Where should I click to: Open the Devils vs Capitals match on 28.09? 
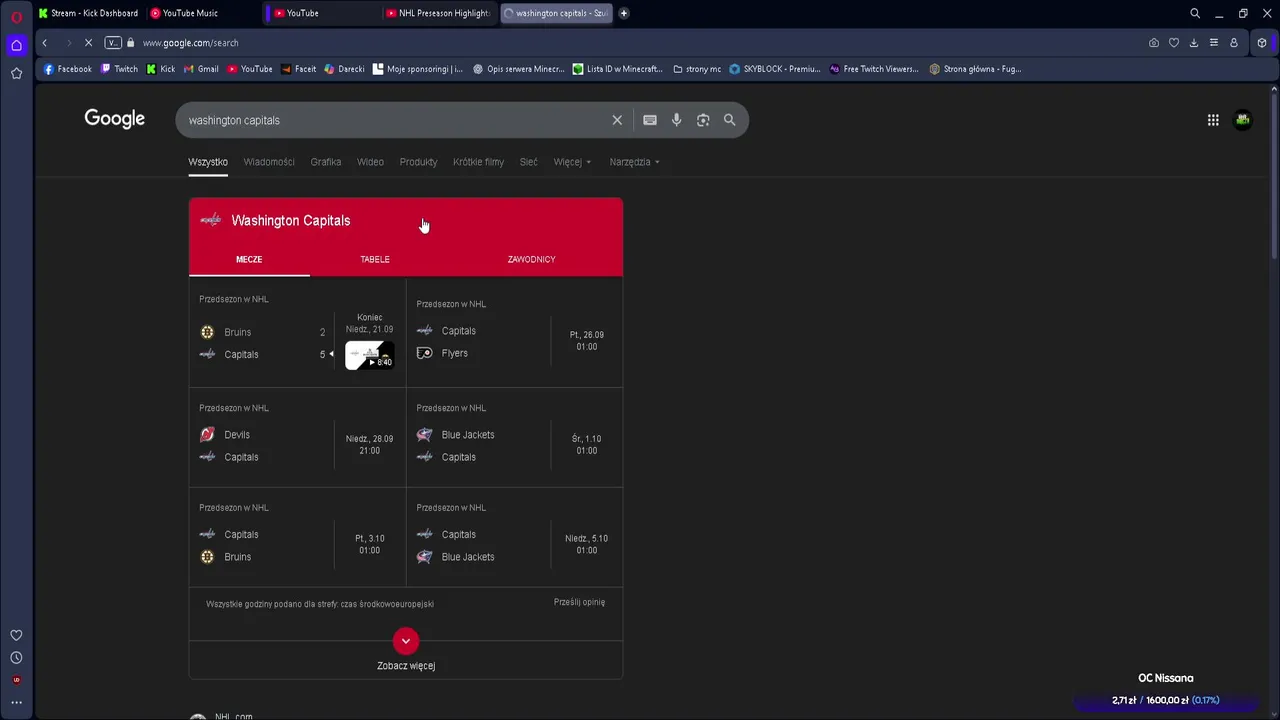(x=297, y=439)
